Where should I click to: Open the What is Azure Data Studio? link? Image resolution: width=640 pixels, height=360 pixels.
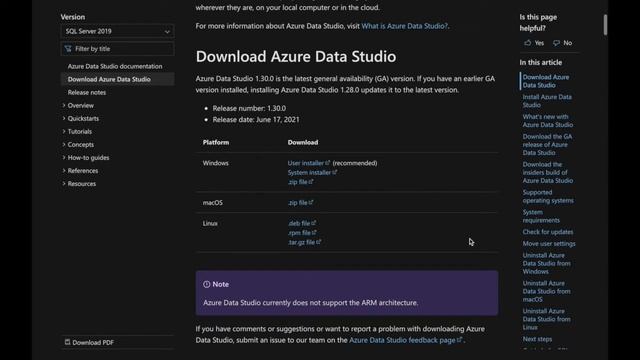point(404,26)
